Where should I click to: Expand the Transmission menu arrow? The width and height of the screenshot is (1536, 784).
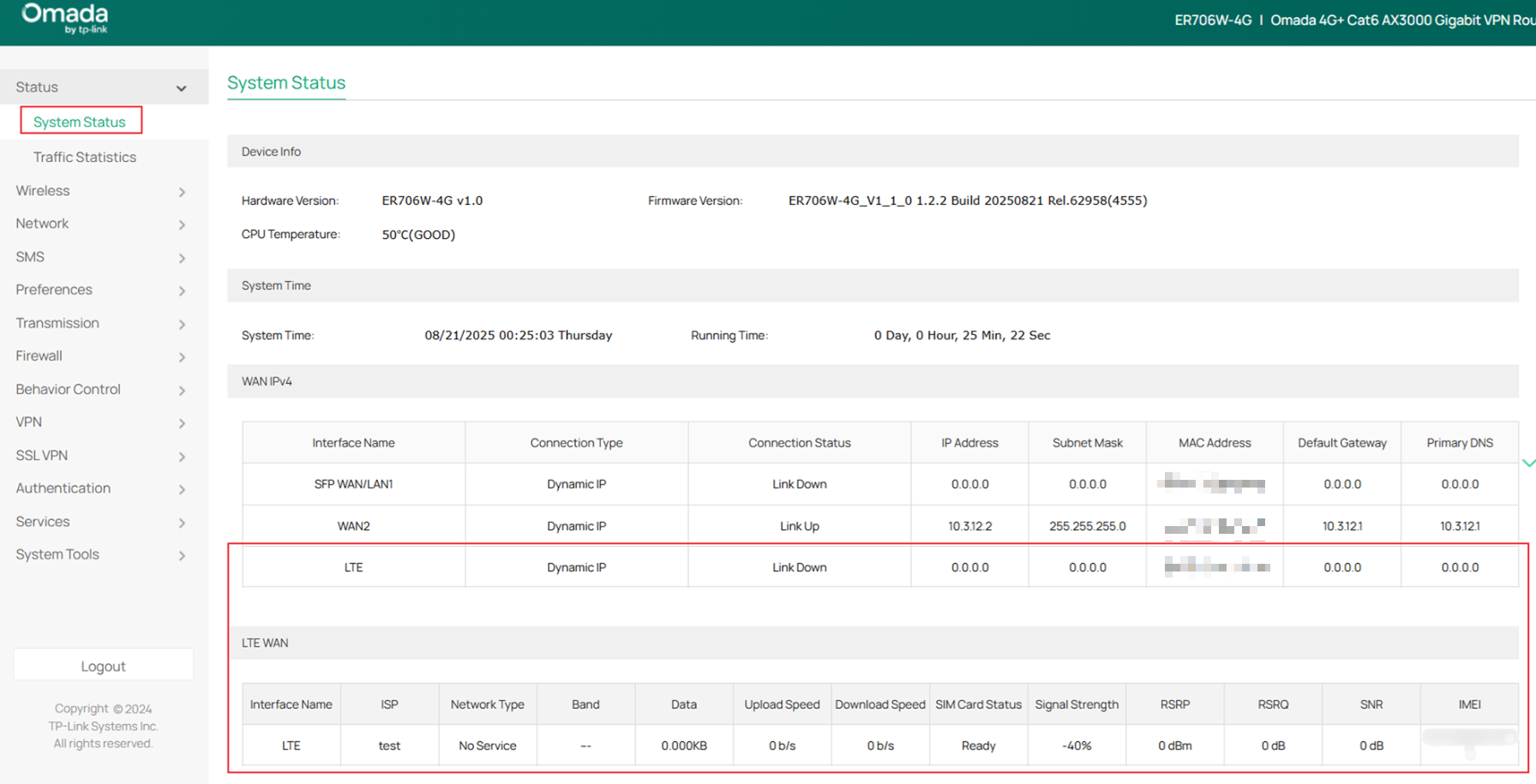tap(182, 324)
